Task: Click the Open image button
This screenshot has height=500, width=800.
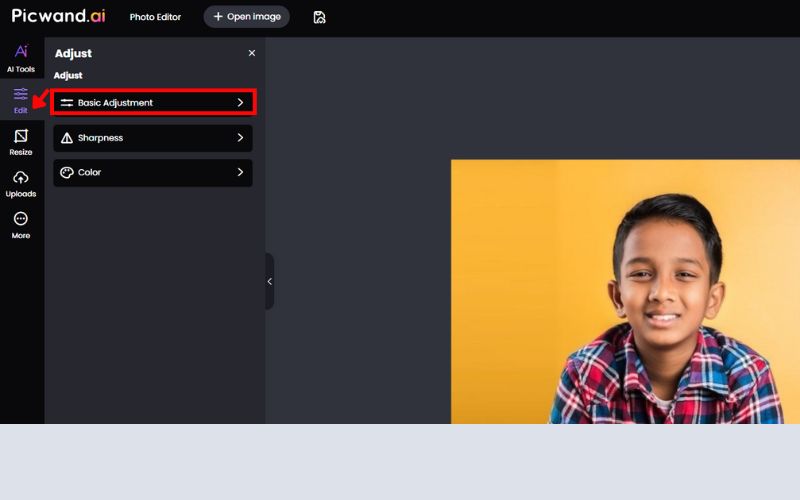Action: pos(247,17)
